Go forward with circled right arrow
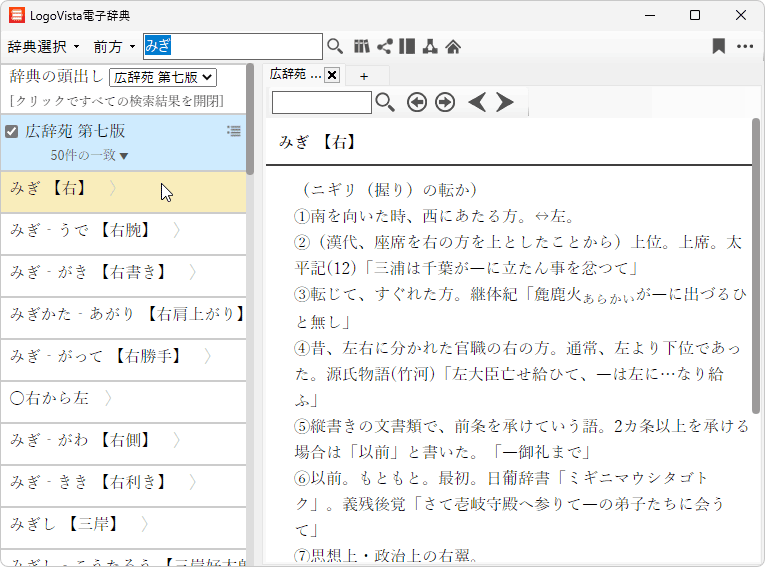The width and height of the screenshot is (765, 567). tap(445, 102)
